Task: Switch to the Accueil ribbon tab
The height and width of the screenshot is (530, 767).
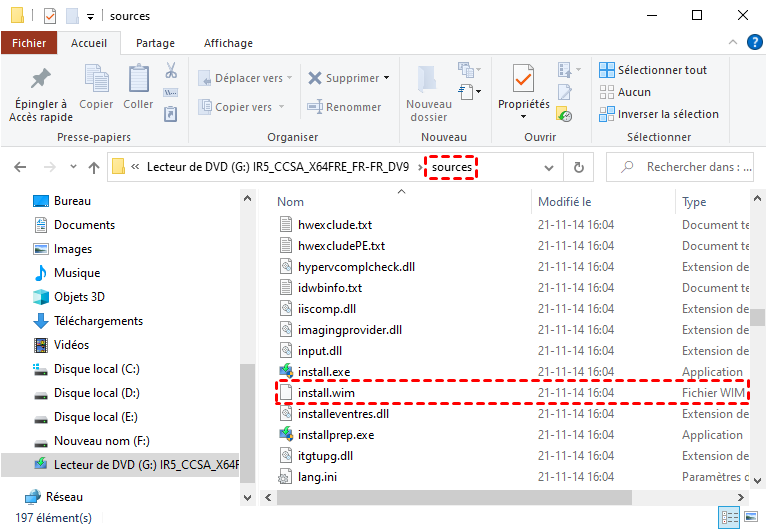Action: point(89,43)
